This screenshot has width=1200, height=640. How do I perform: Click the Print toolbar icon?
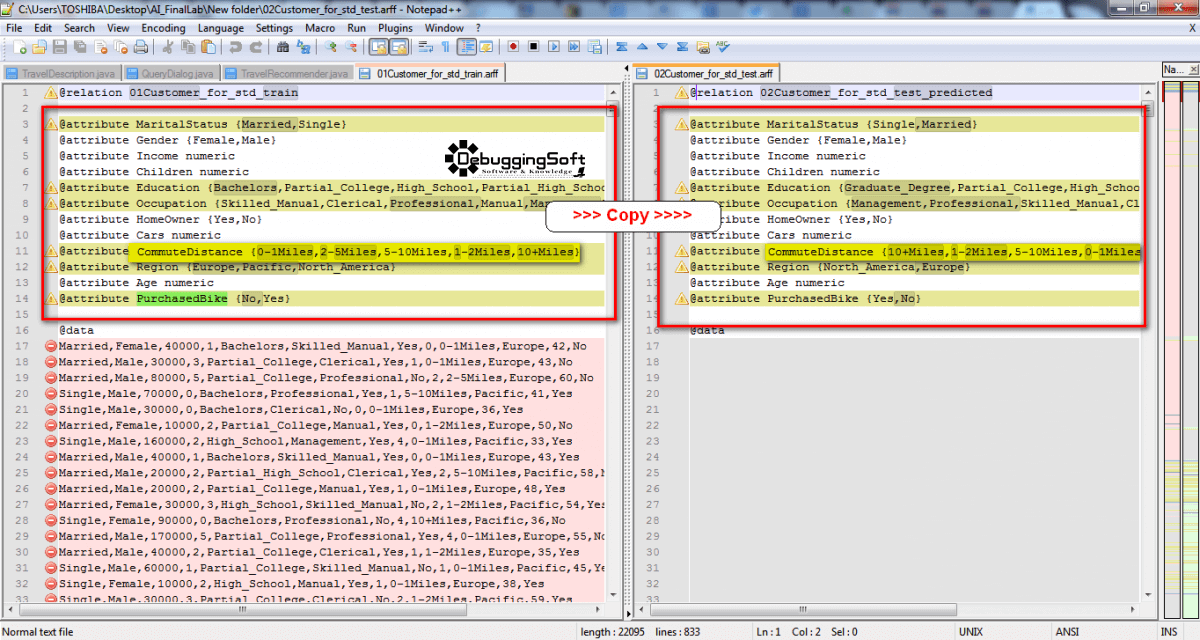point(141,46)
